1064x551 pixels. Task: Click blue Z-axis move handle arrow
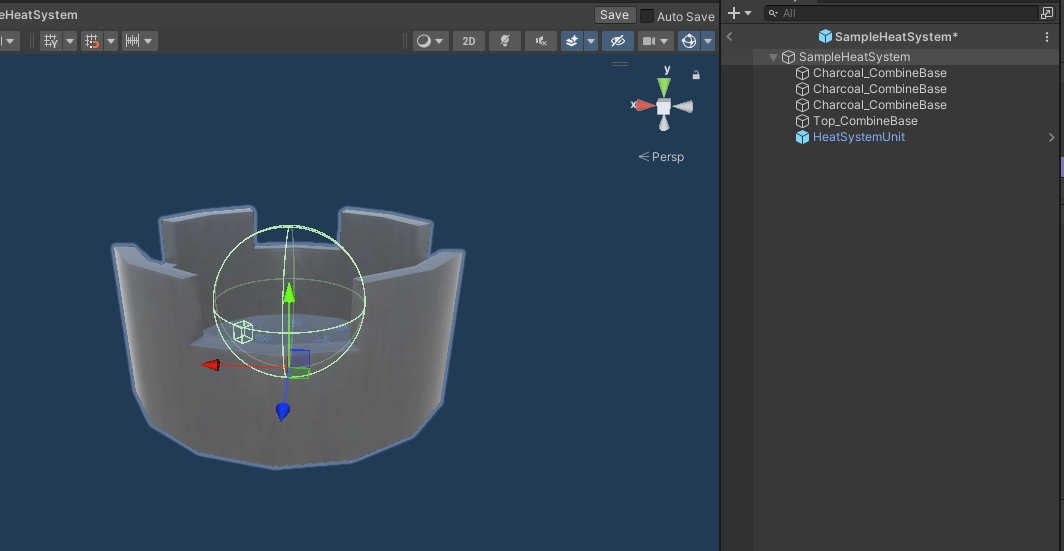(283, 412)
